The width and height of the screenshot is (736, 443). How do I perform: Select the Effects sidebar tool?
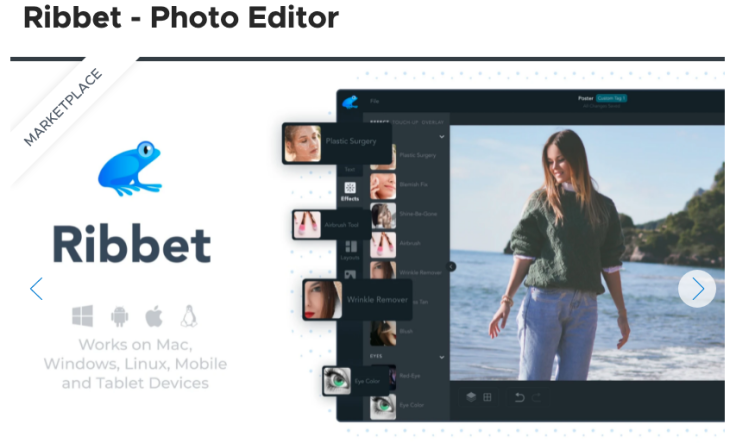click(350, 192)
